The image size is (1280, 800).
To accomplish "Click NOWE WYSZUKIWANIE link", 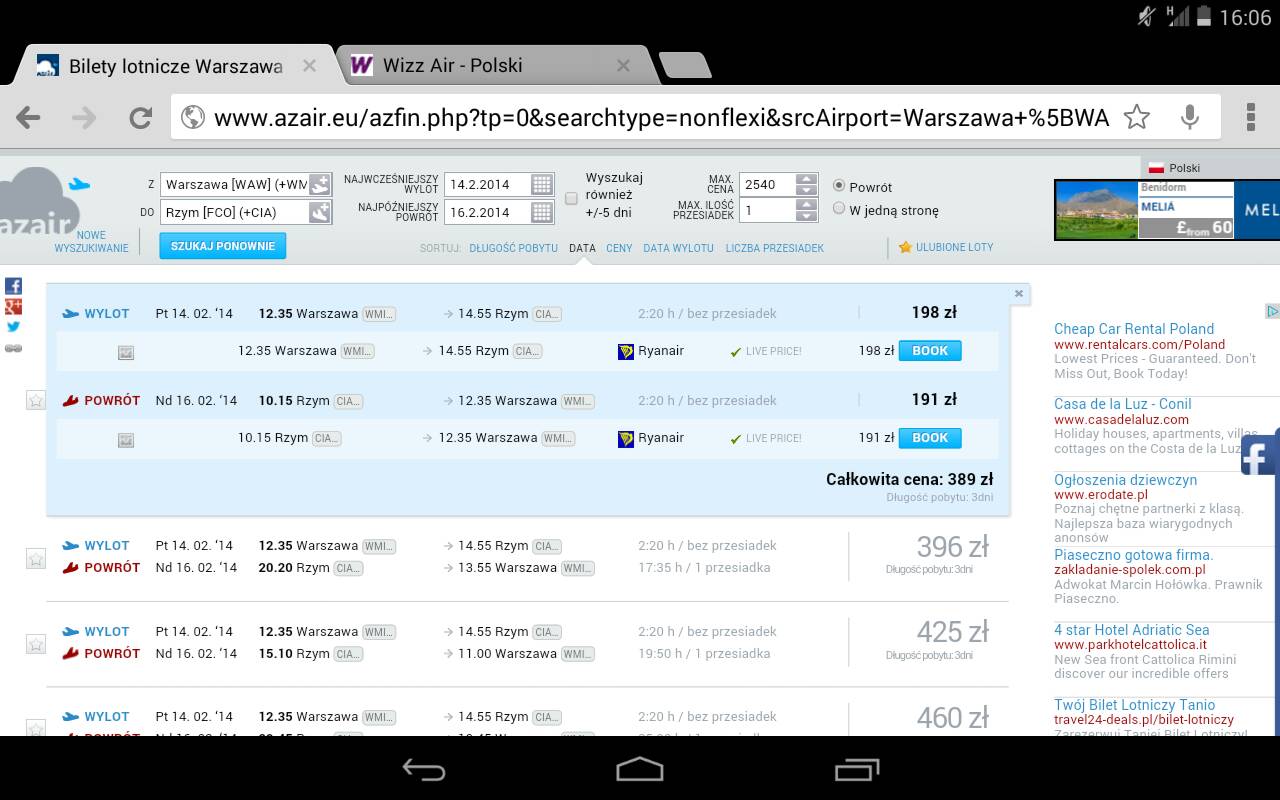I will pos(91,242).
